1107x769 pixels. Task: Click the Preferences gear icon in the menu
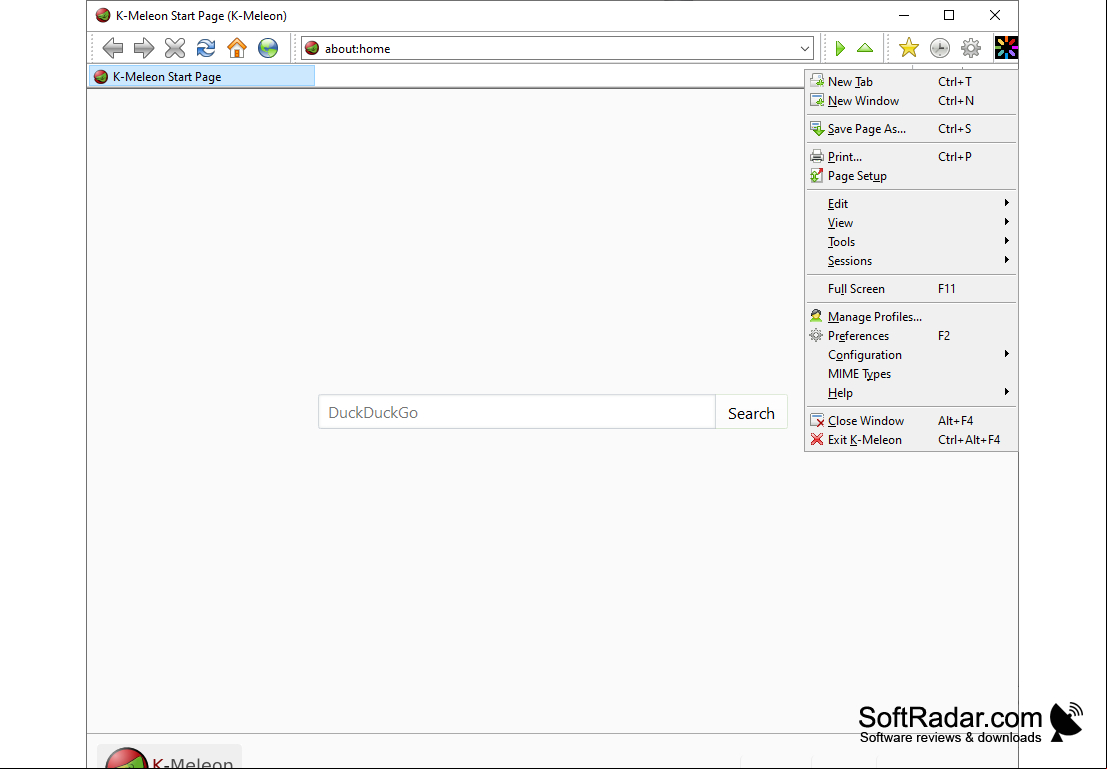pos(816,335)
